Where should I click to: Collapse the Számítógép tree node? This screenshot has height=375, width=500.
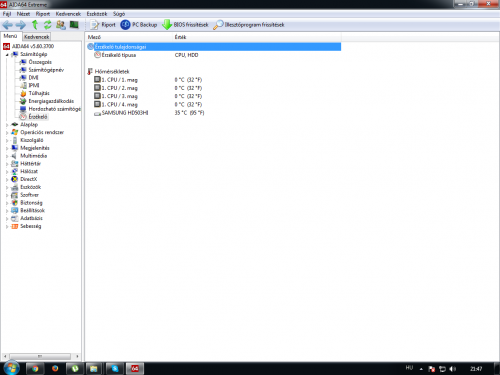pyautogui.click(x=7, y=54)
